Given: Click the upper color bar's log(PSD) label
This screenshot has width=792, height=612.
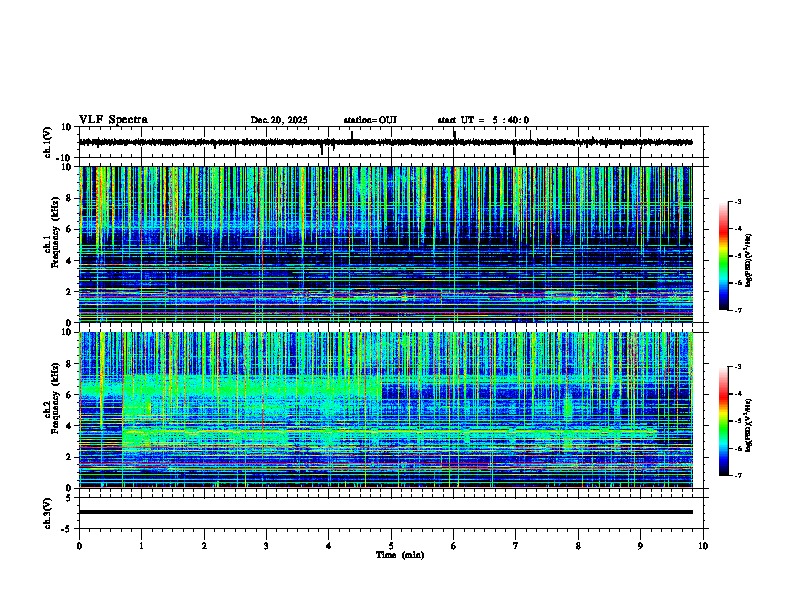Looking at the screenshot, I should 749,260.
